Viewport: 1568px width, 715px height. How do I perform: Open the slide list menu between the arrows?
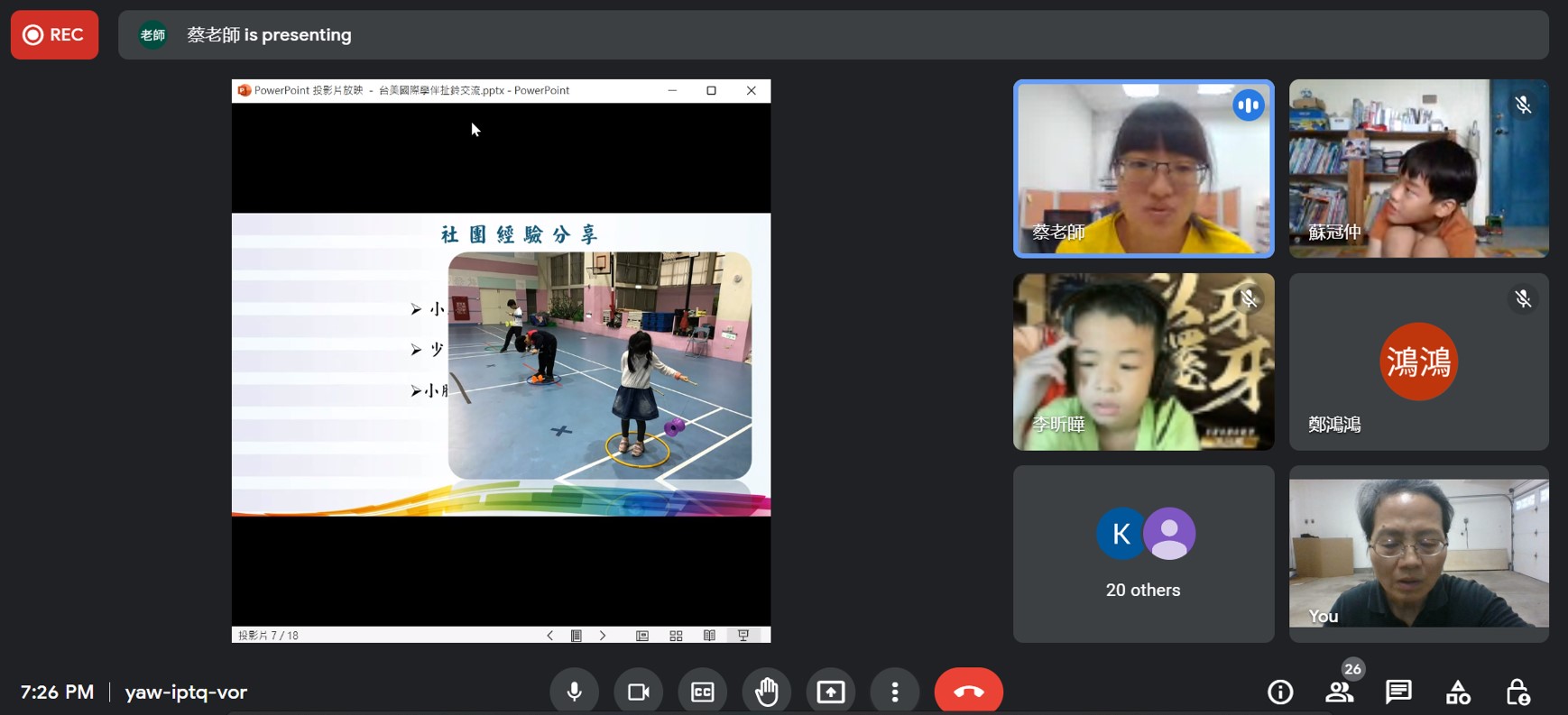pyautogui.click(x=576, y=636)
